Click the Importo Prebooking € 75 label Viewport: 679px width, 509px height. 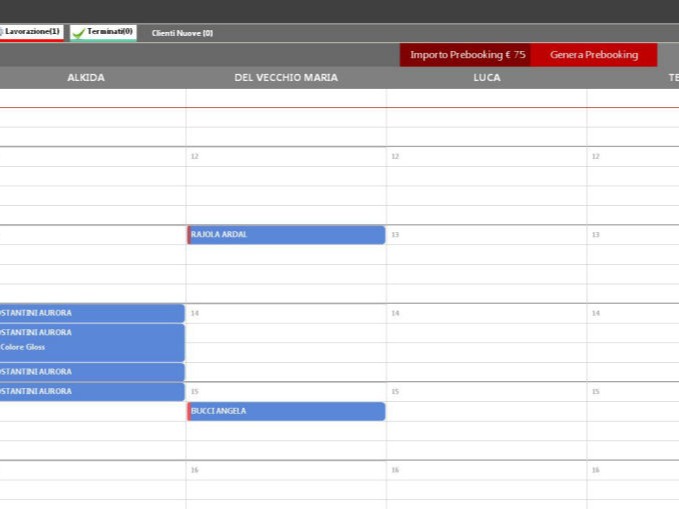(466, 55)
